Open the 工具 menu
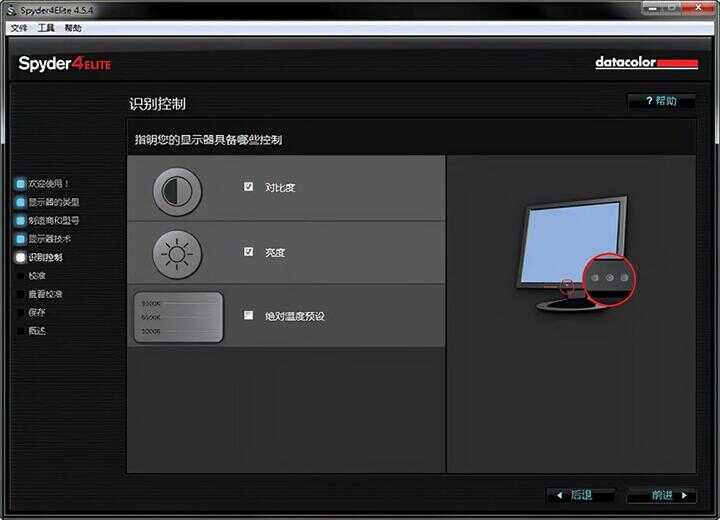The image size is (720, 520). point(46,28)
